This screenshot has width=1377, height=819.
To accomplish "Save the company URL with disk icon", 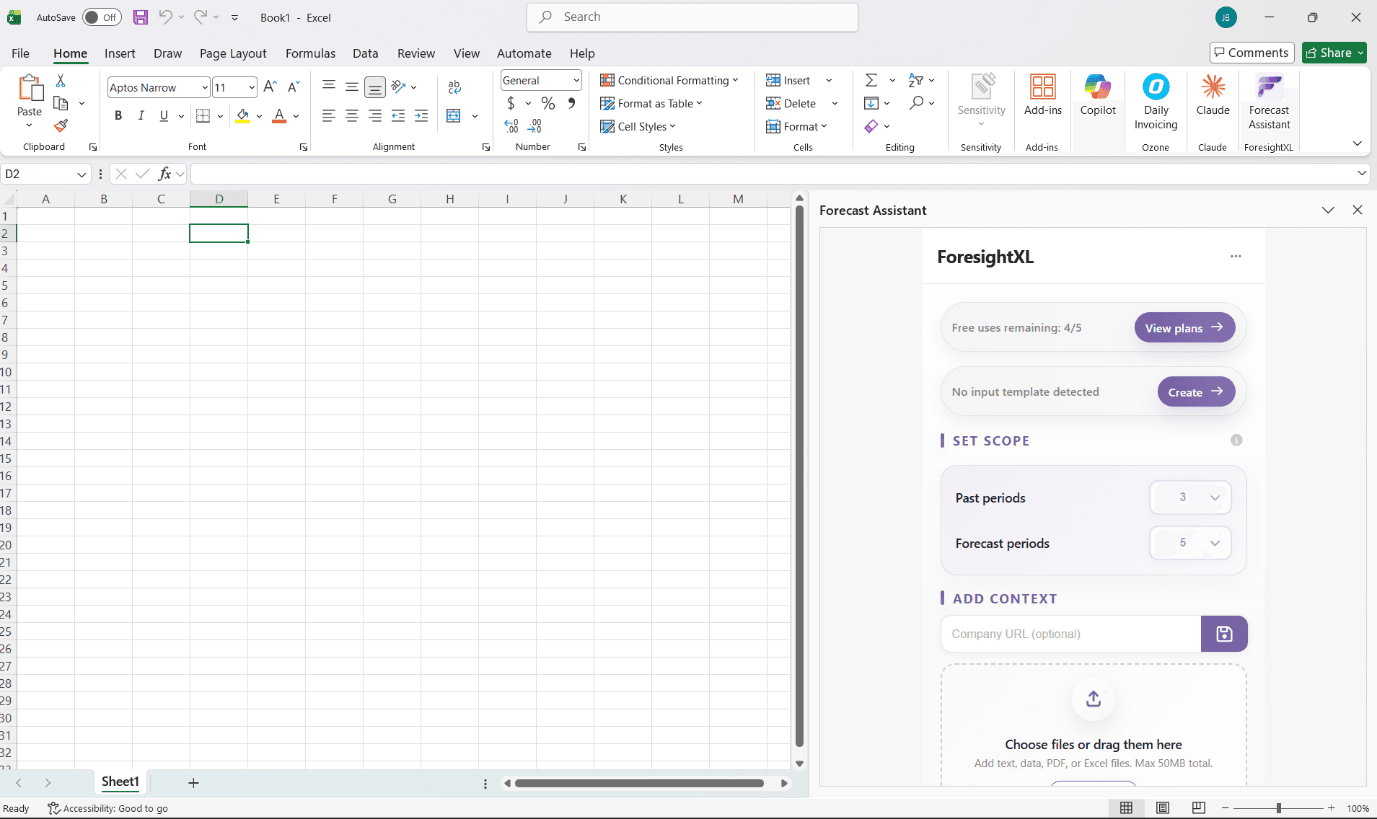I will pos(1224,634).
